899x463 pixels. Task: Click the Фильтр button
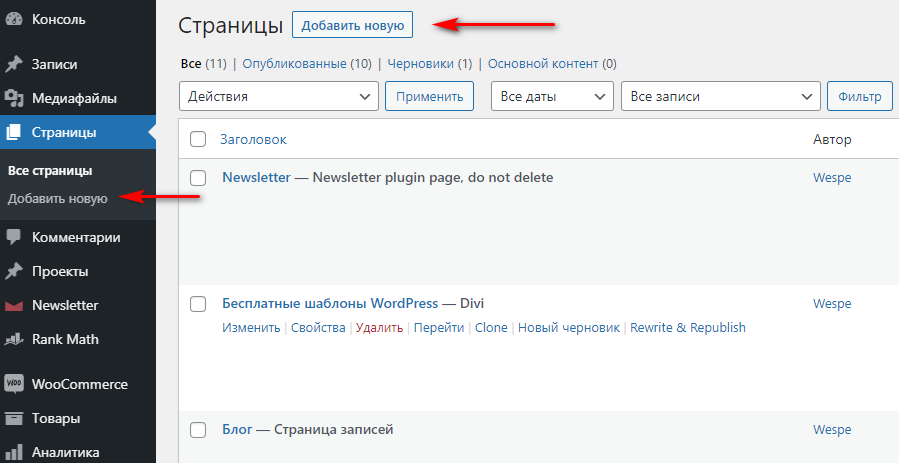[x=860, y=96]
